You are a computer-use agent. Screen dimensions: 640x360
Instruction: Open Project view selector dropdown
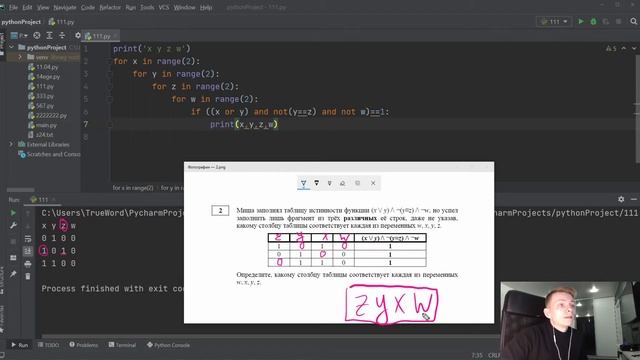click(x=19, y=36)
